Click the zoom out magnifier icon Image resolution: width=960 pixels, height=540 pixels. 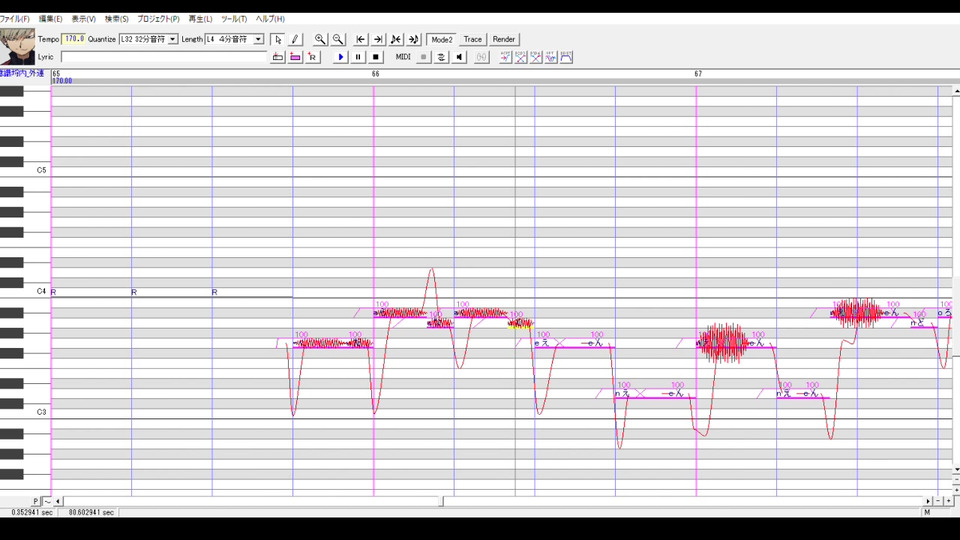click(x=337, y=39)
